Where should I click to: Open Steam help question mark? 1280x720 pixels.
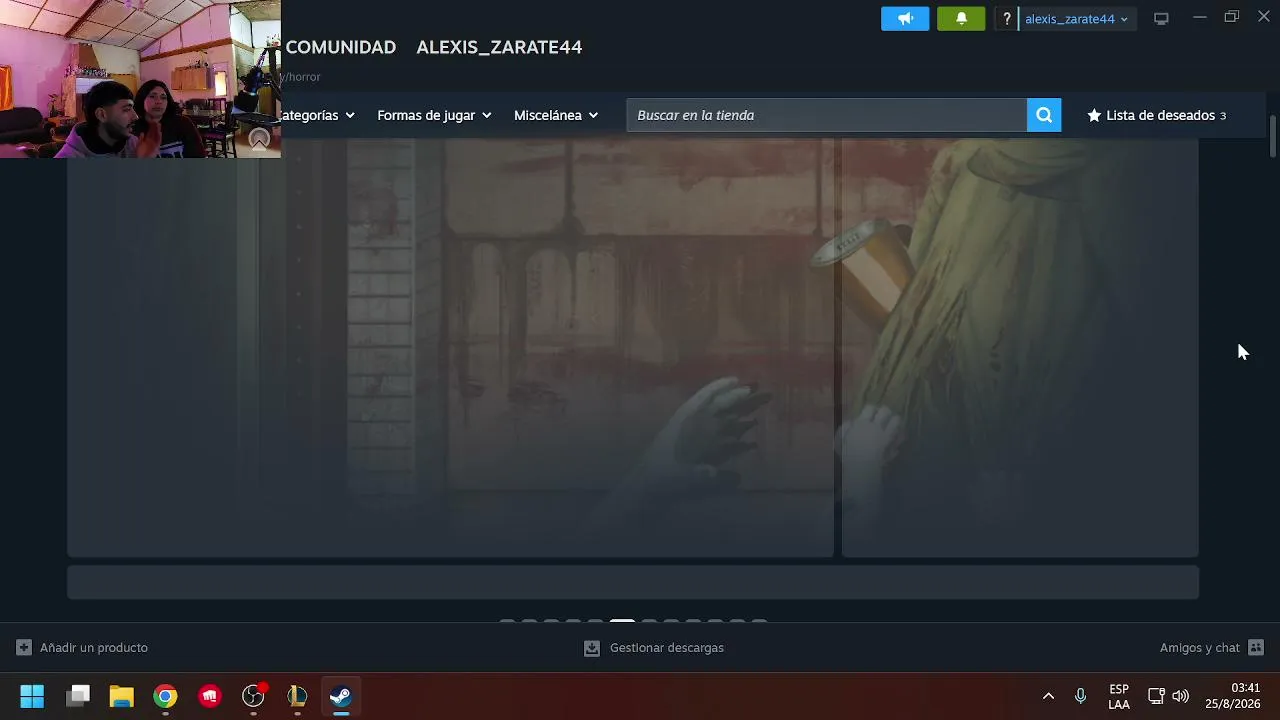(x=1007, y=18)
